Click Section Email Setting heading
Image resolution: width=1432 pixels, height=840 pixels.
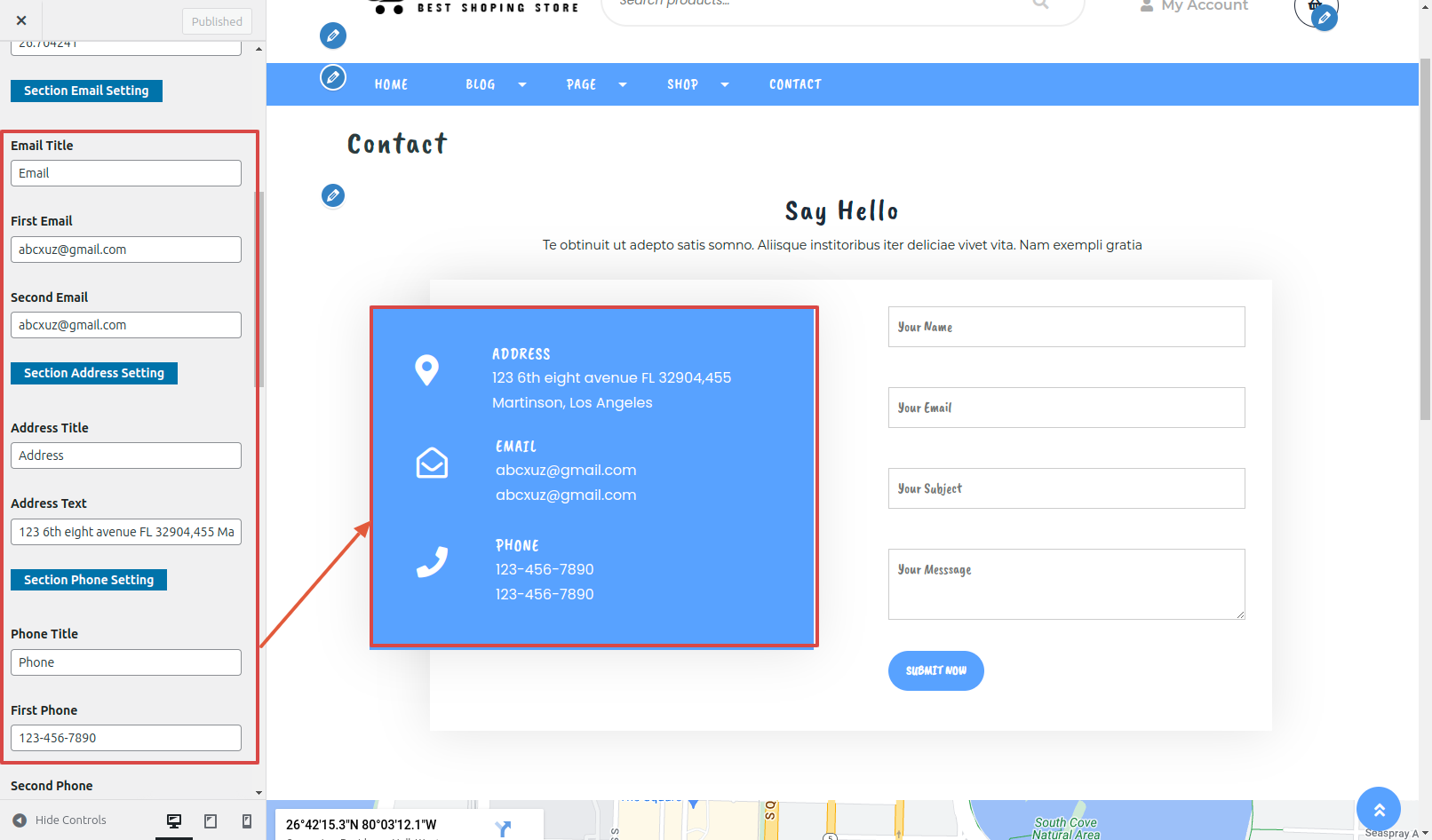(86, 91)
